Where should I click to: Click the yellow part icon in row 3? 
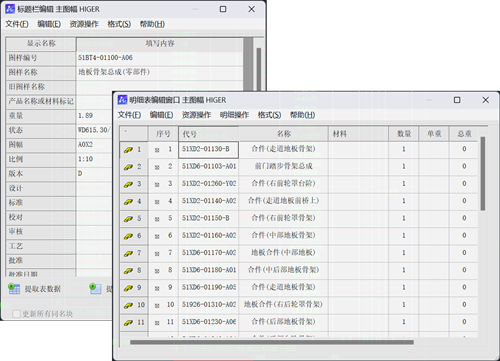(128, 185)
